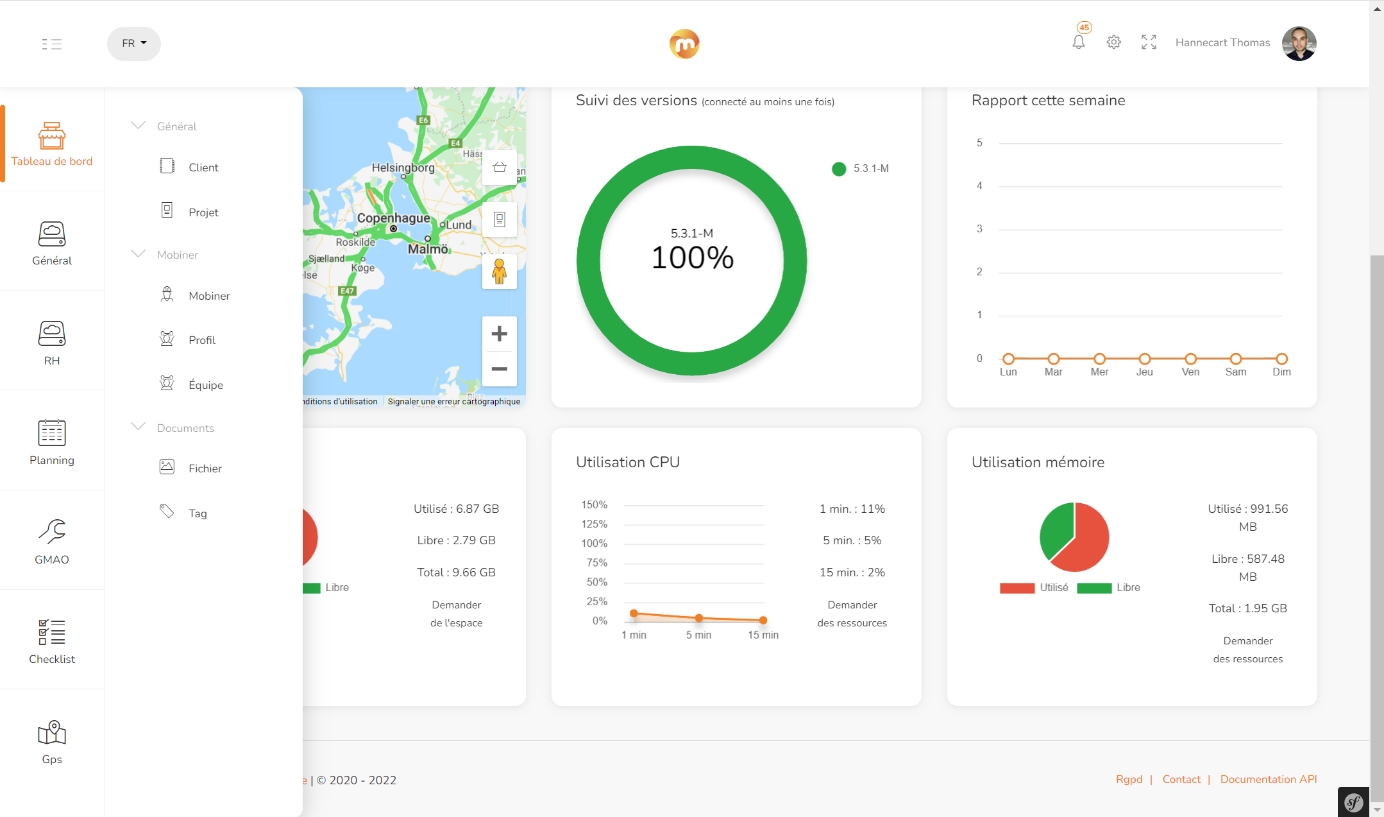The width and height of the screenshot is (1384, 817).
Task: Click the notifications bell icon
Action: [1078, 42]
